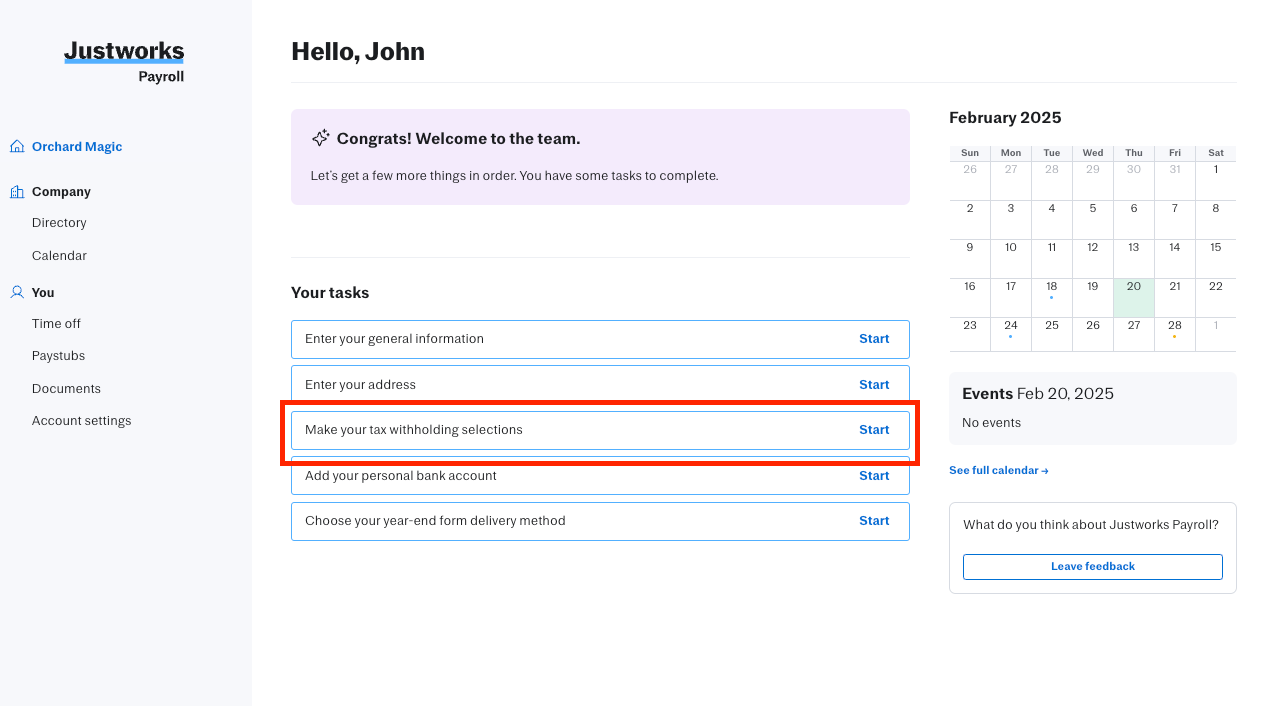Go to Time off

click(56, 324)
